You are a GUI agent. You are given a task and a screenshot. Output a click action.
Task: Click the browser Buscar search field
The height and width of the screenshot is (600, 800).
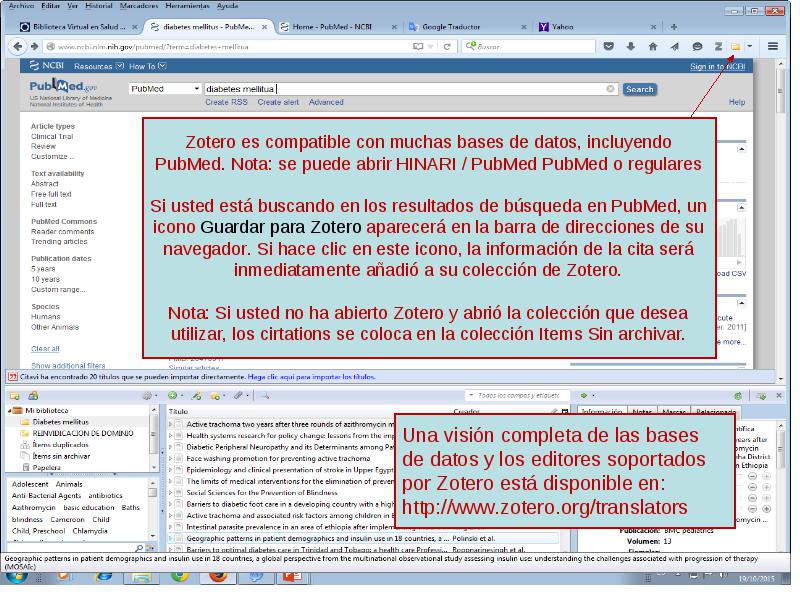pos(529,46)
